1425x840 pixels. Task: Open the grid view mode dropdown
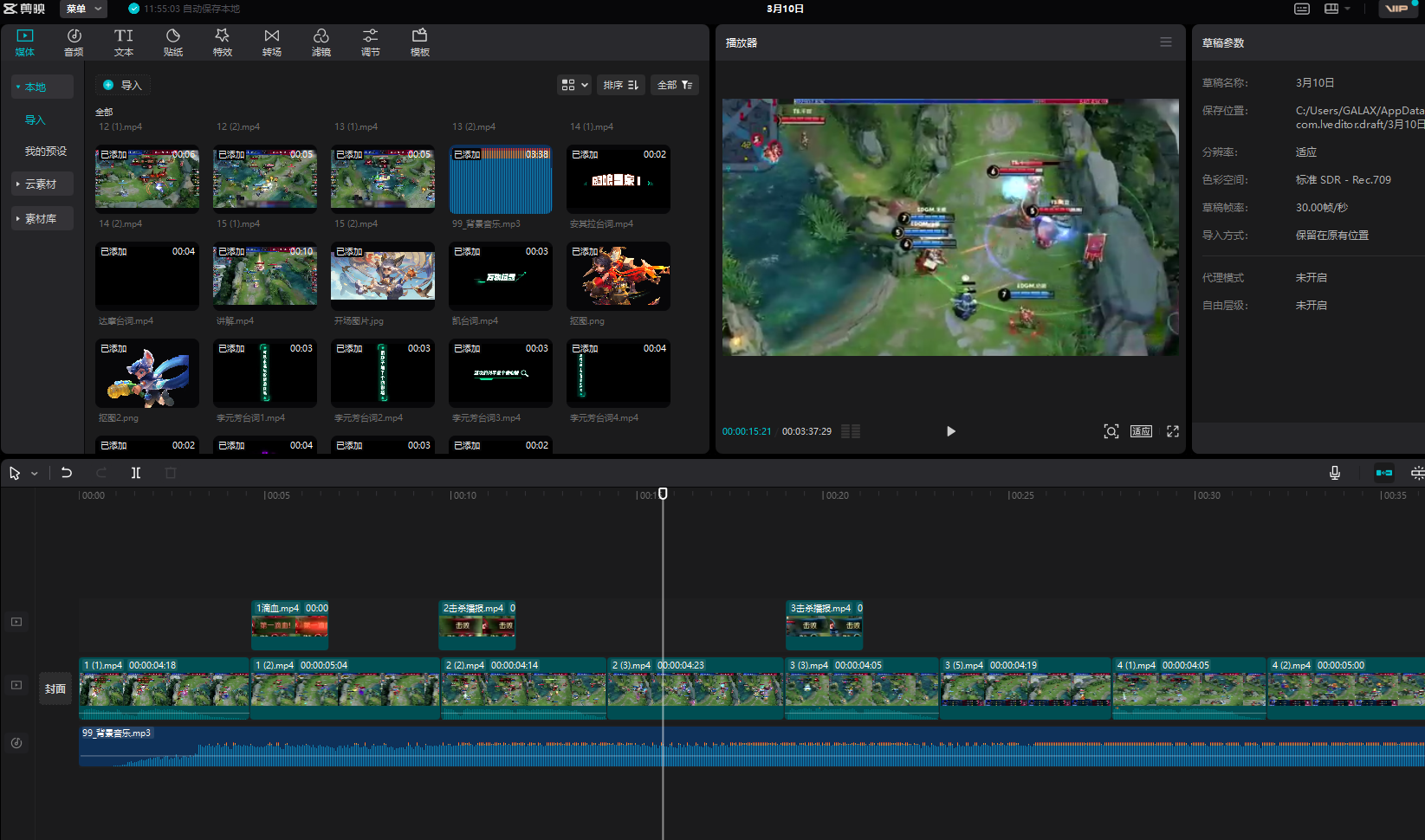(574, 85)
